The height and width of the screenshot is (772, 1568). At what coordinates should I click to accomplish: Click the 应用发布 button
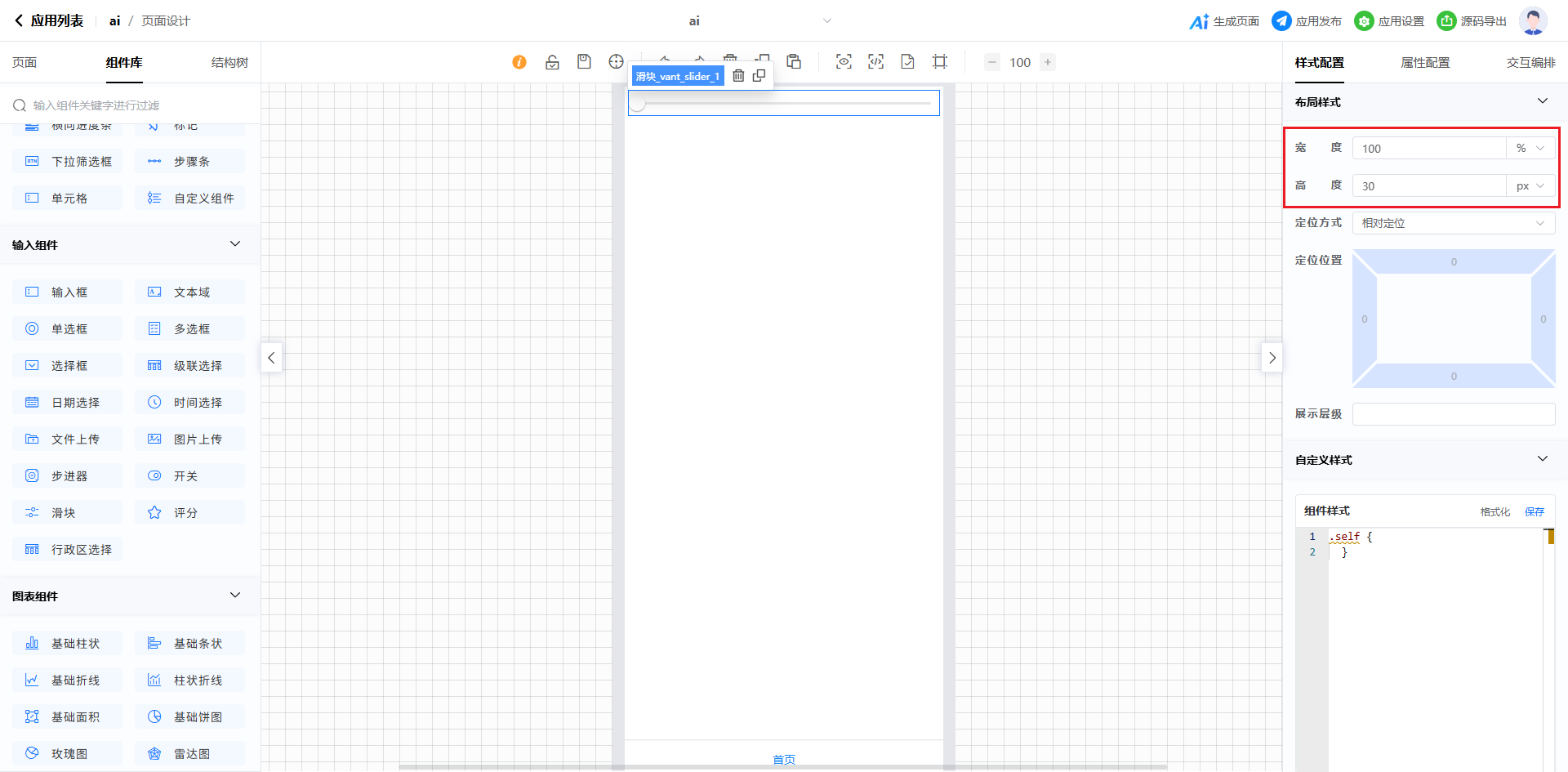(1307, 21)
